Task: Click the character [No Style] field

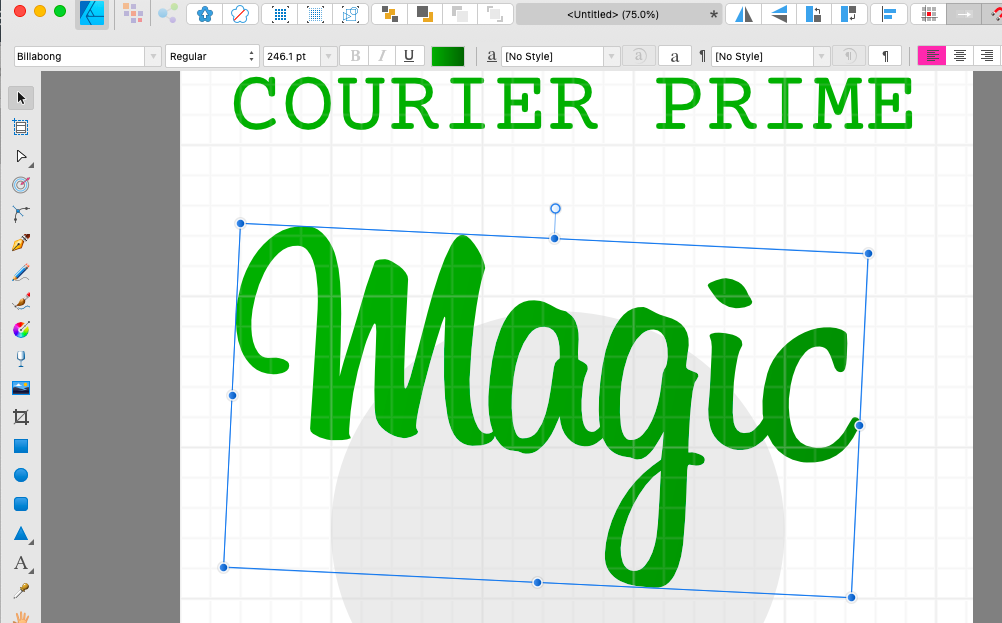Action: 553,56
